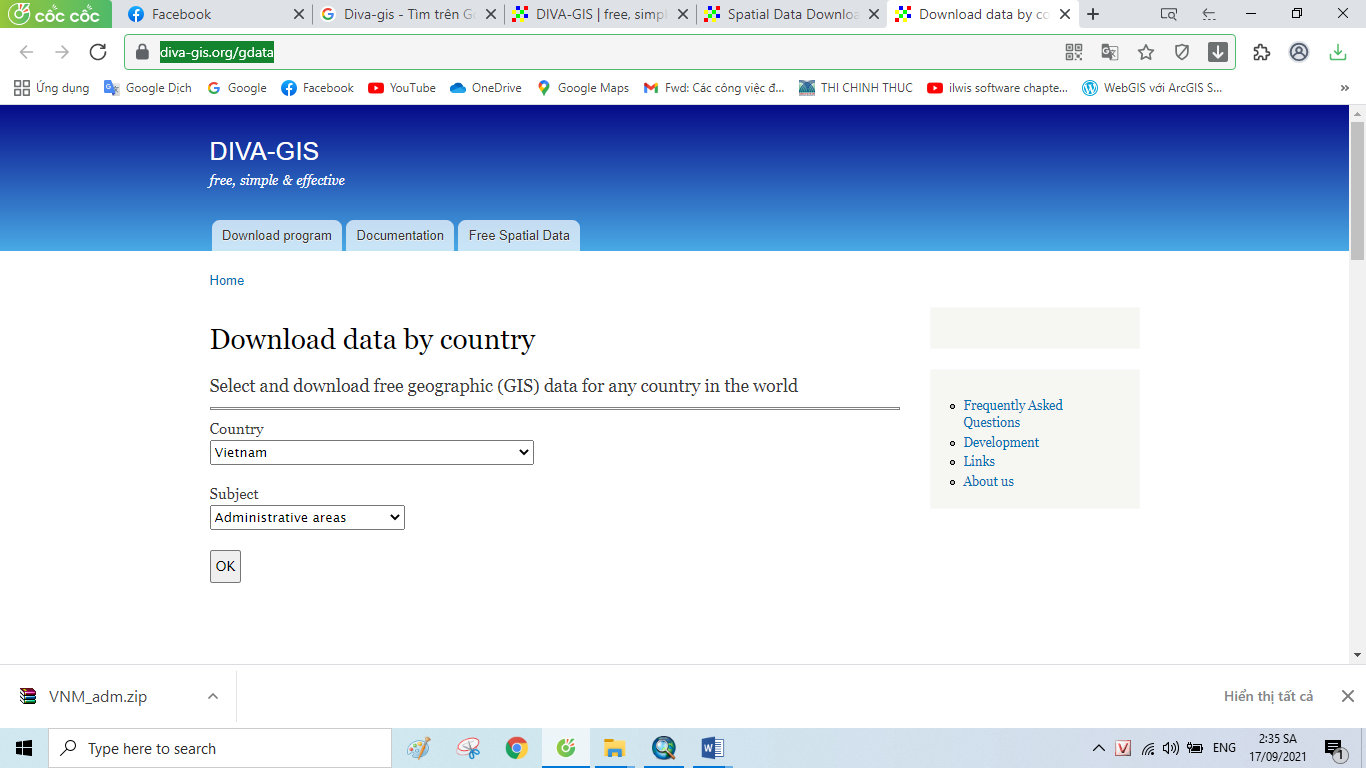Expand options for VNM_adm.zip download
The width and height of the screenshot is (1366, 768).
(x=210, y=695)
